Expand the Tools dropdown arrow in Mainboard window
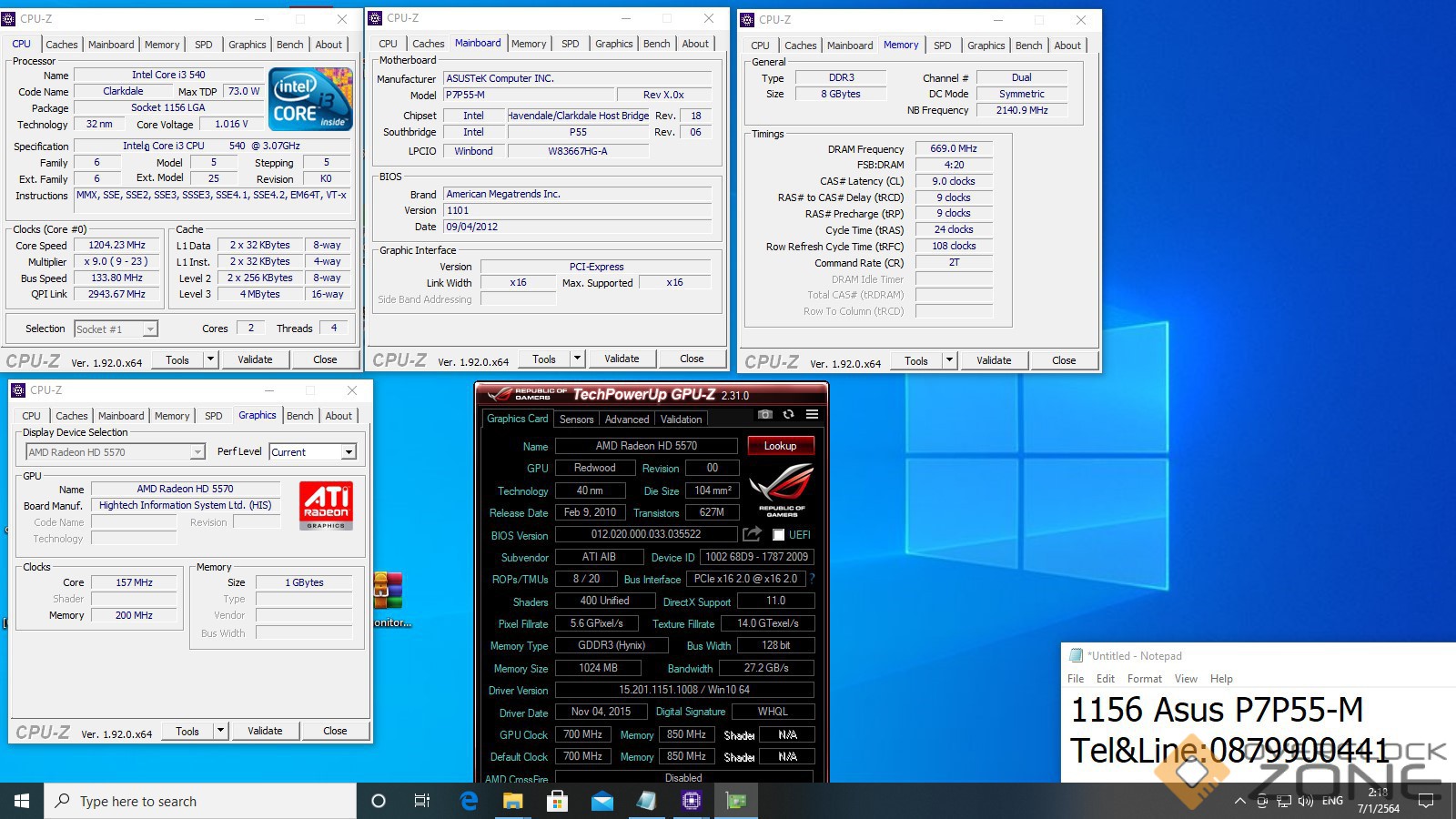The image size is (1456, 819). (x=577, y=359)
